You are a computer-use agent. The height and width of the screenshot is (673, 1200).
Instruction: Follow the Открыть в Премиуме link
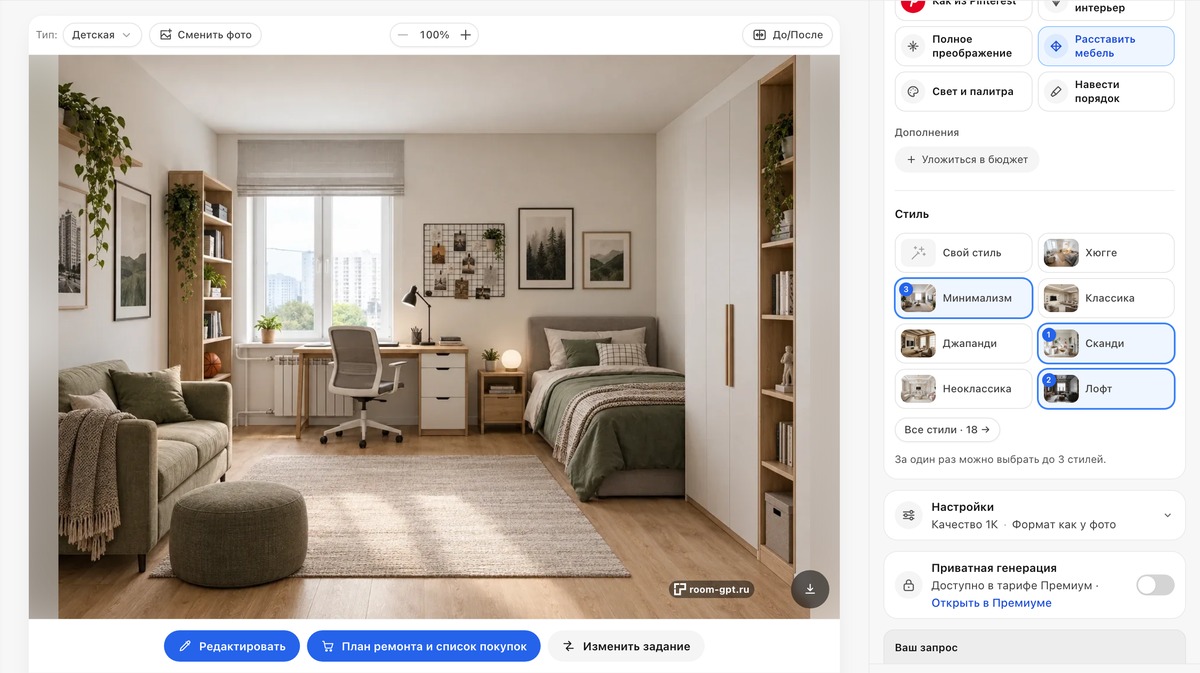coord(991,603)
